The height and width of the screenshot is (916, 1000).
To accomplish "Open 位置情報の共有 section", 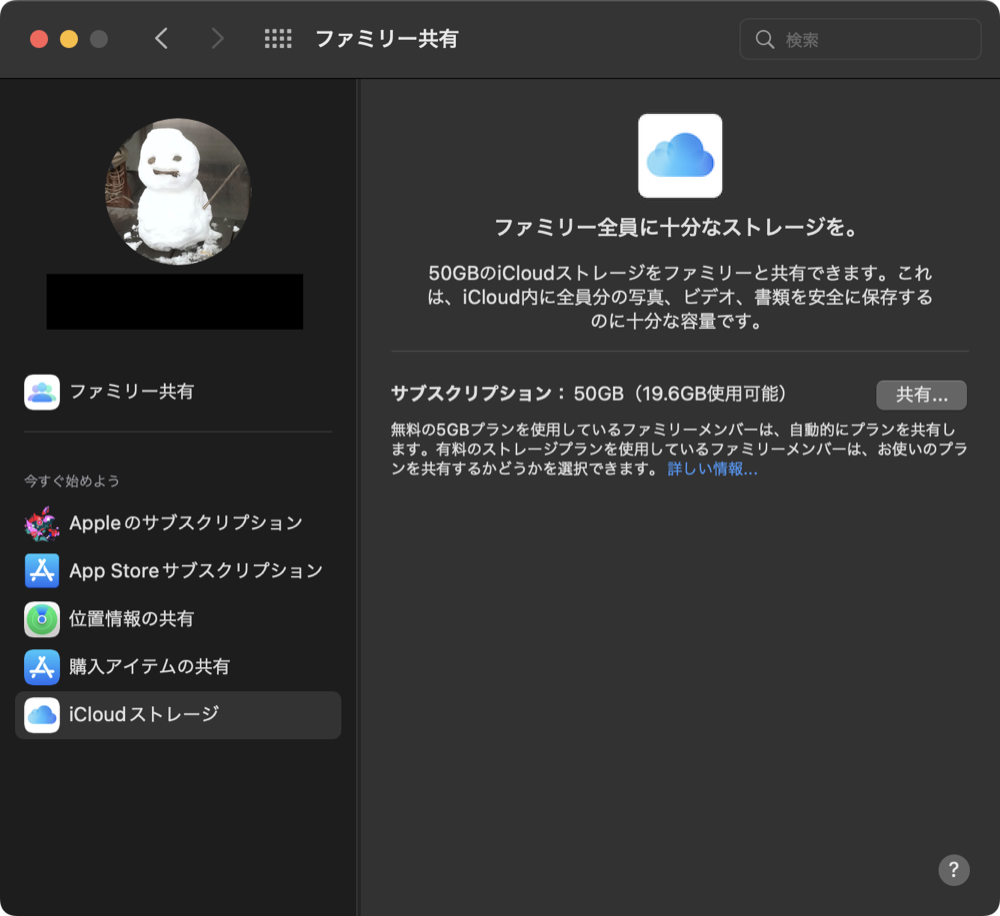I will pos(178,619).
